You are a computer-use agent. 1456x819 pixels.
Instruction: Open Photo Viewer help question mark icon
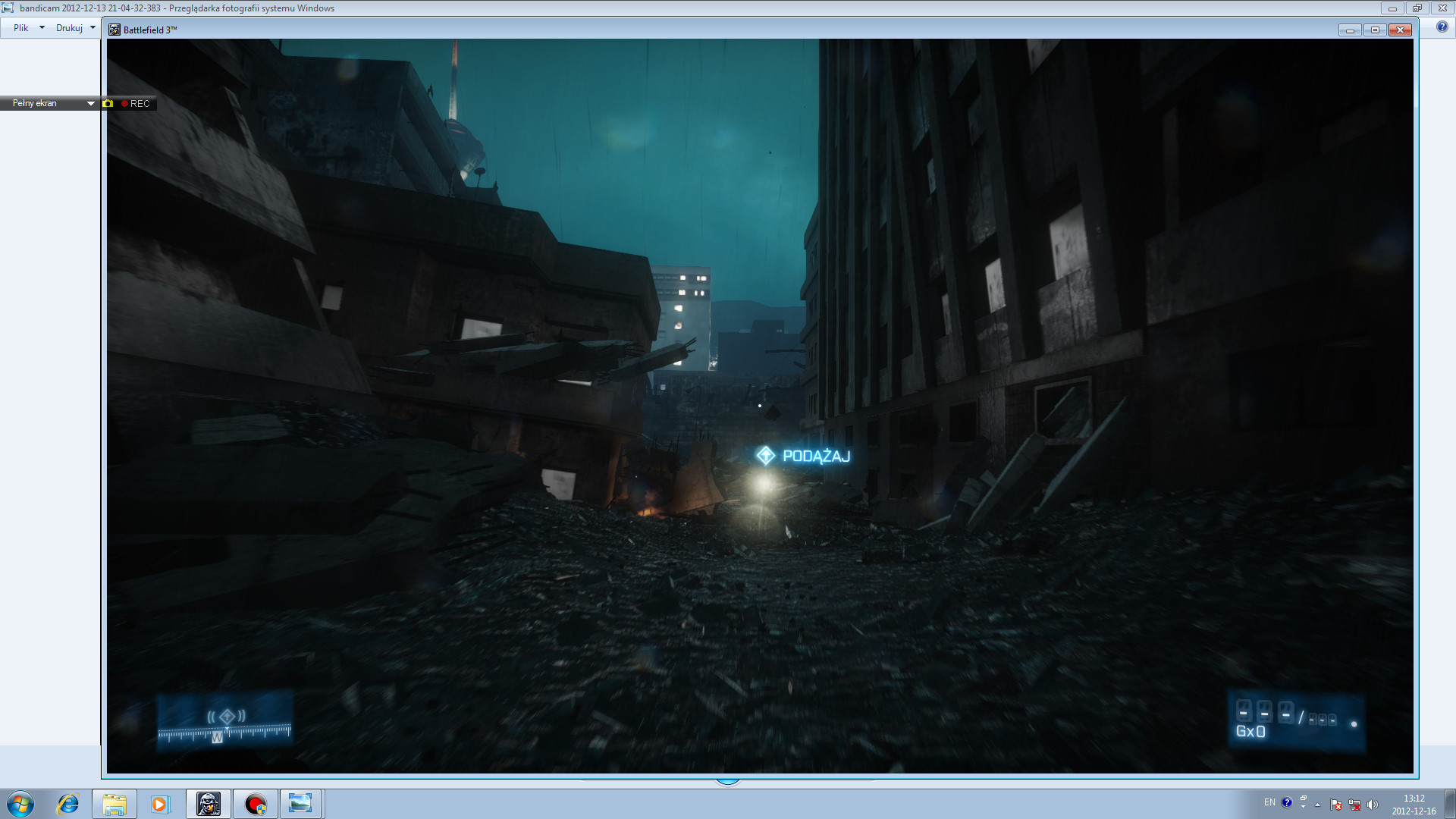(x=1442, y=27)
